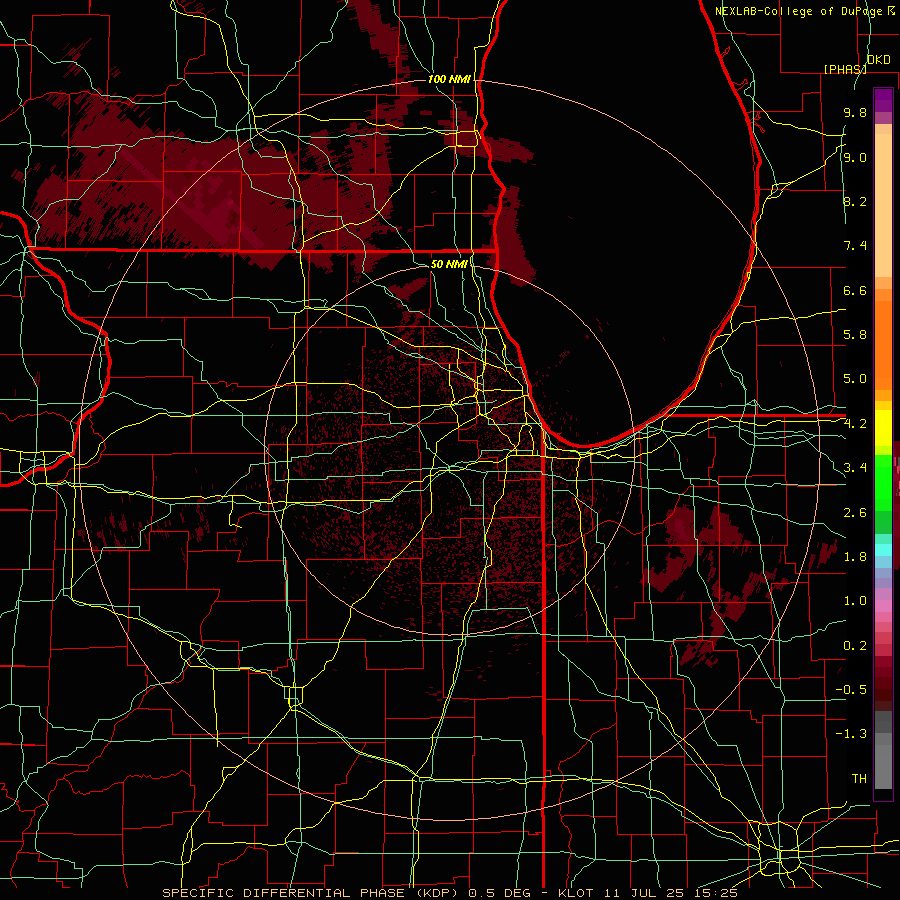The height and width of the screenshot is (900, 900).
Task: Click the DKD label above the legend
Action: [879, 60]
